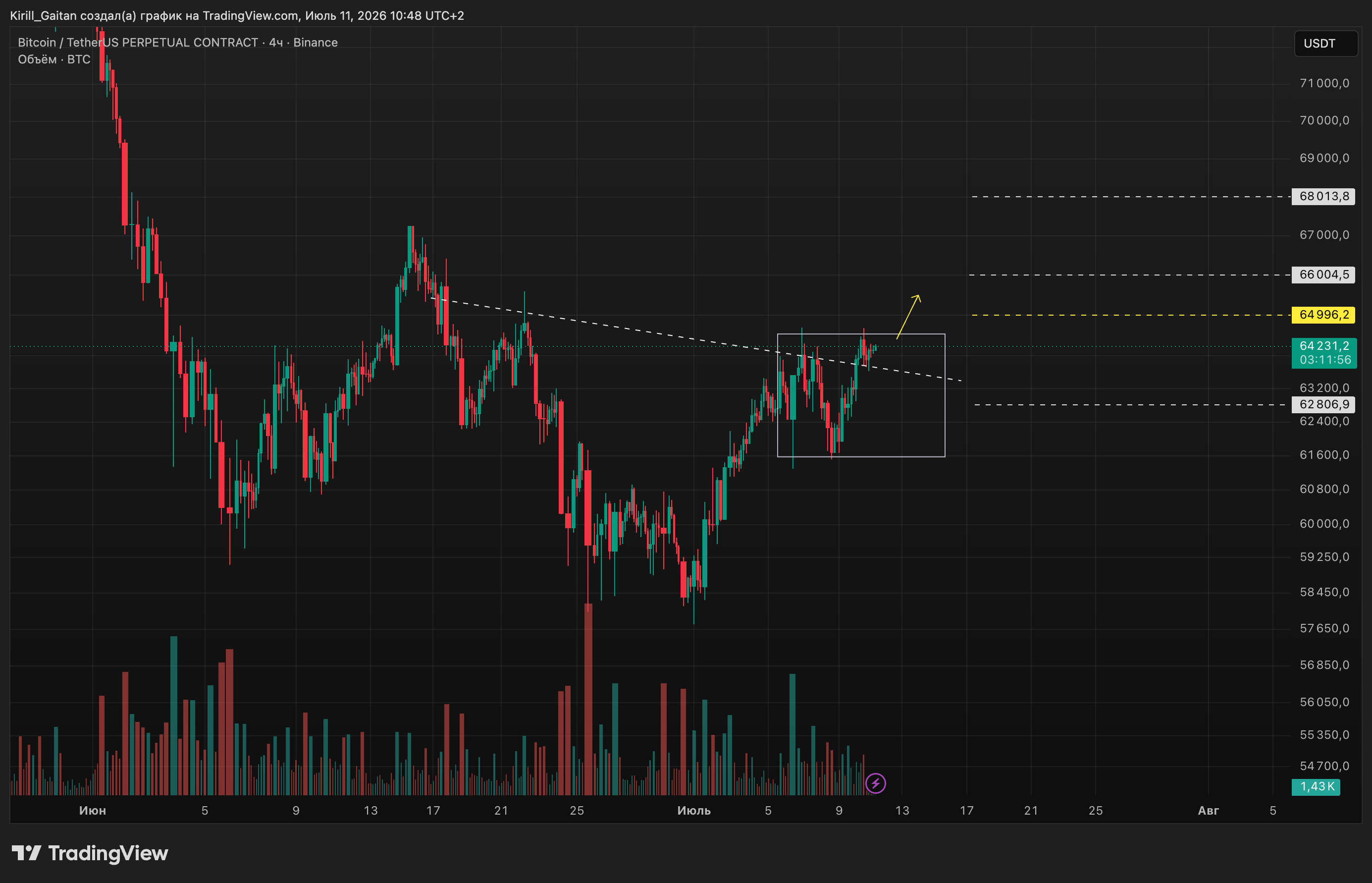Click 60 800,0 on the price axis
This screenshot has width=1372, height=883.
(x=1324, y=489)
